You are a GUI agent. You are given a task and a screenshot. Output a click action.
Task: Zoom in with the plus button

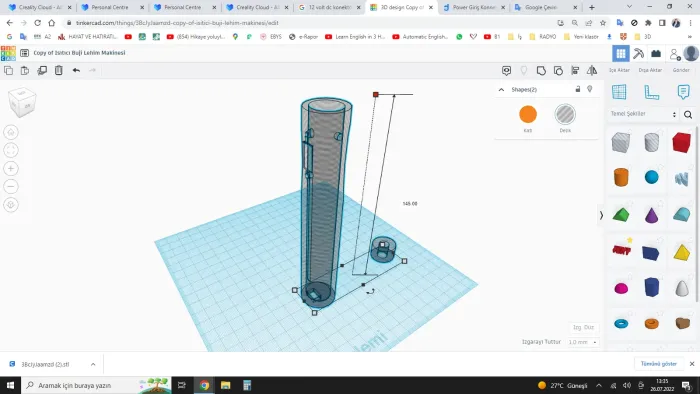pyautogui.click(x=11, y=168)
